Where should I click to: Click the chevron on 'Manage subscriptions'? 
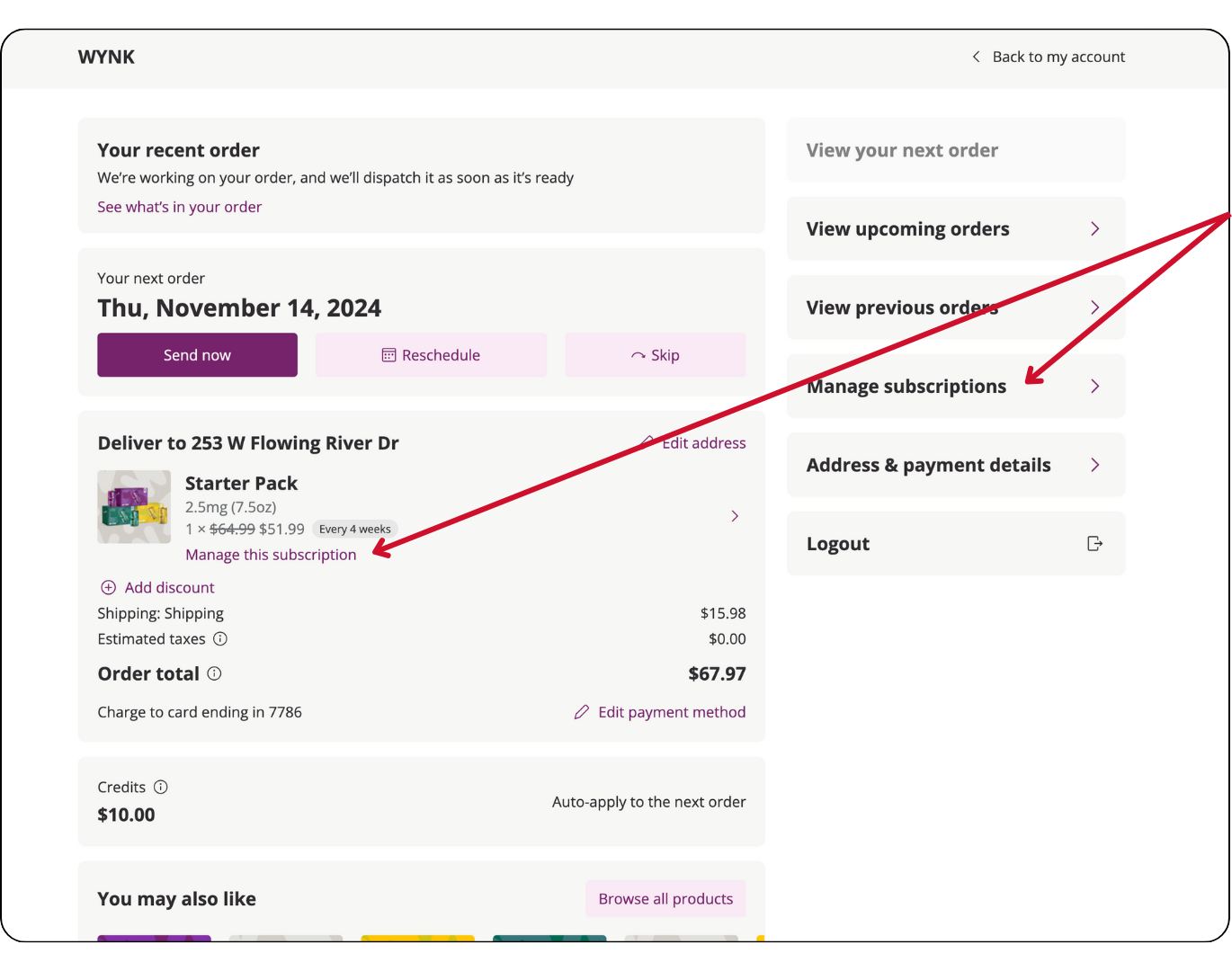tap(1095, 386)
